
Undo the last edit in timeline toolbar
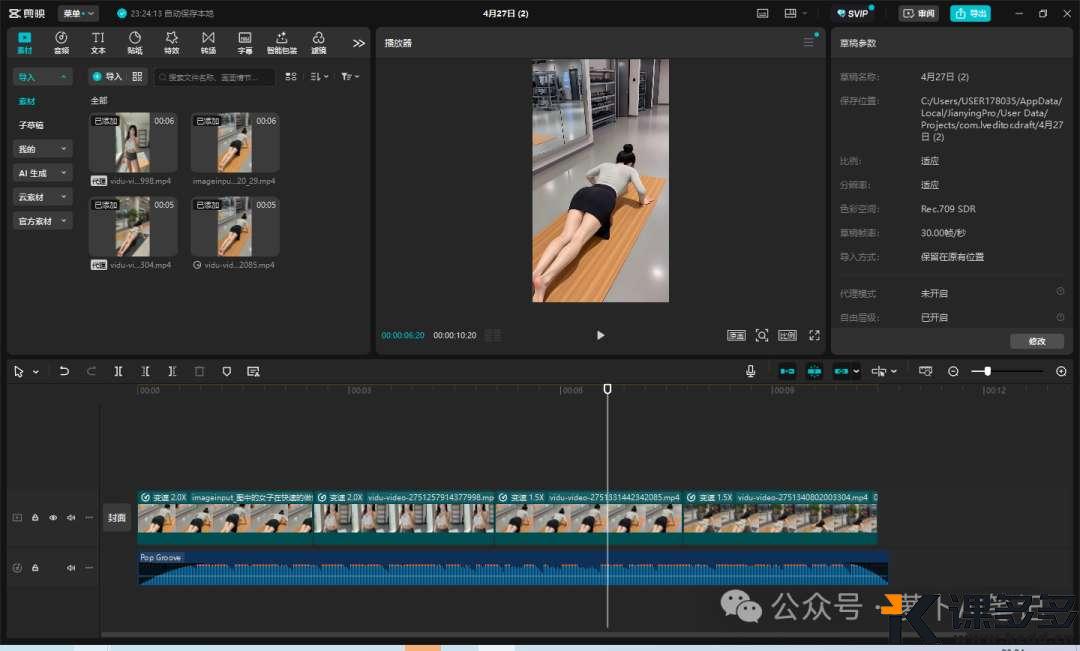point(64,371)
